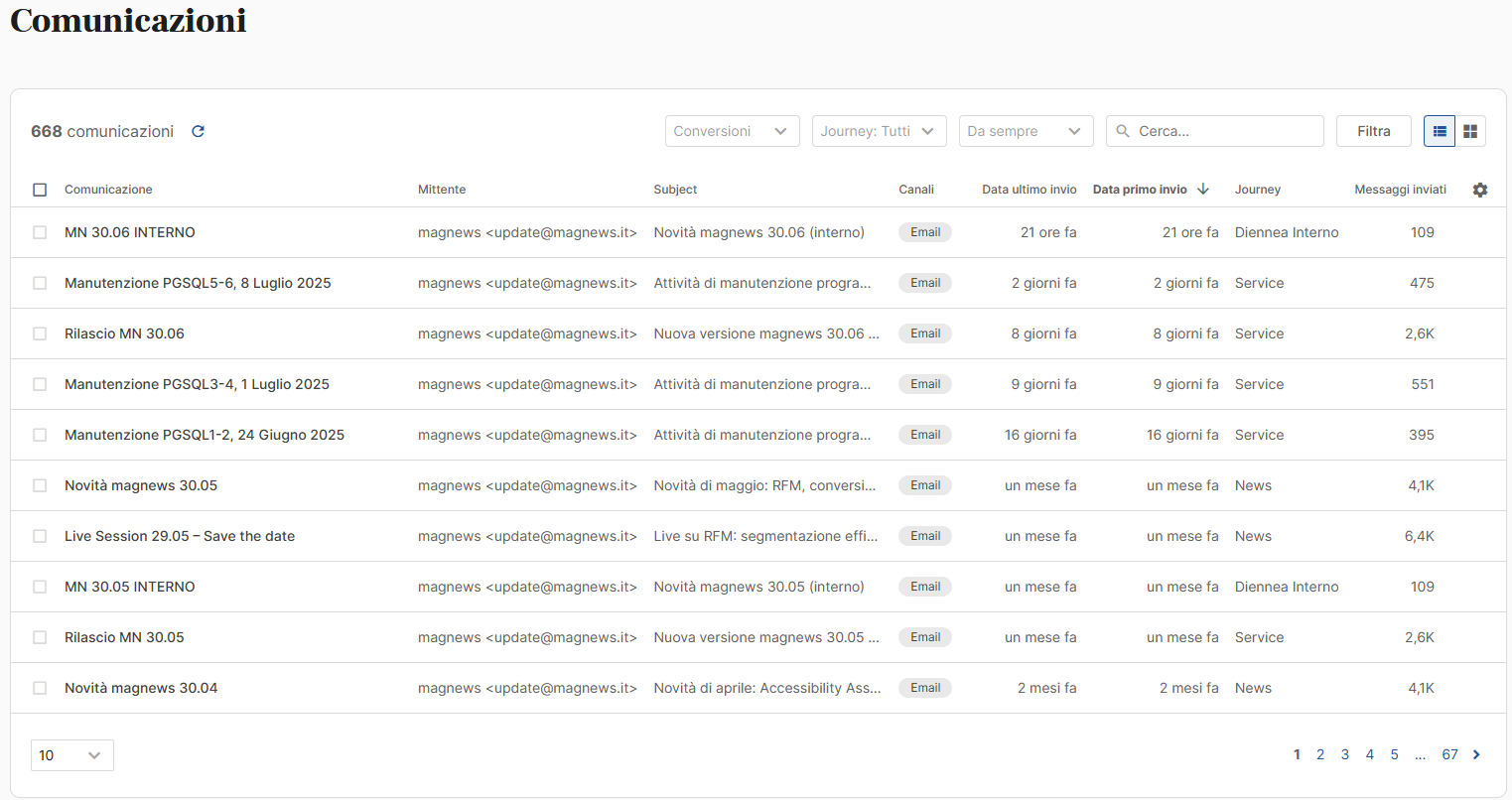Open MN 30.05 INTERNO communication
The width and height of the screenshot is (1512, 800).
[x=130, y=587]
